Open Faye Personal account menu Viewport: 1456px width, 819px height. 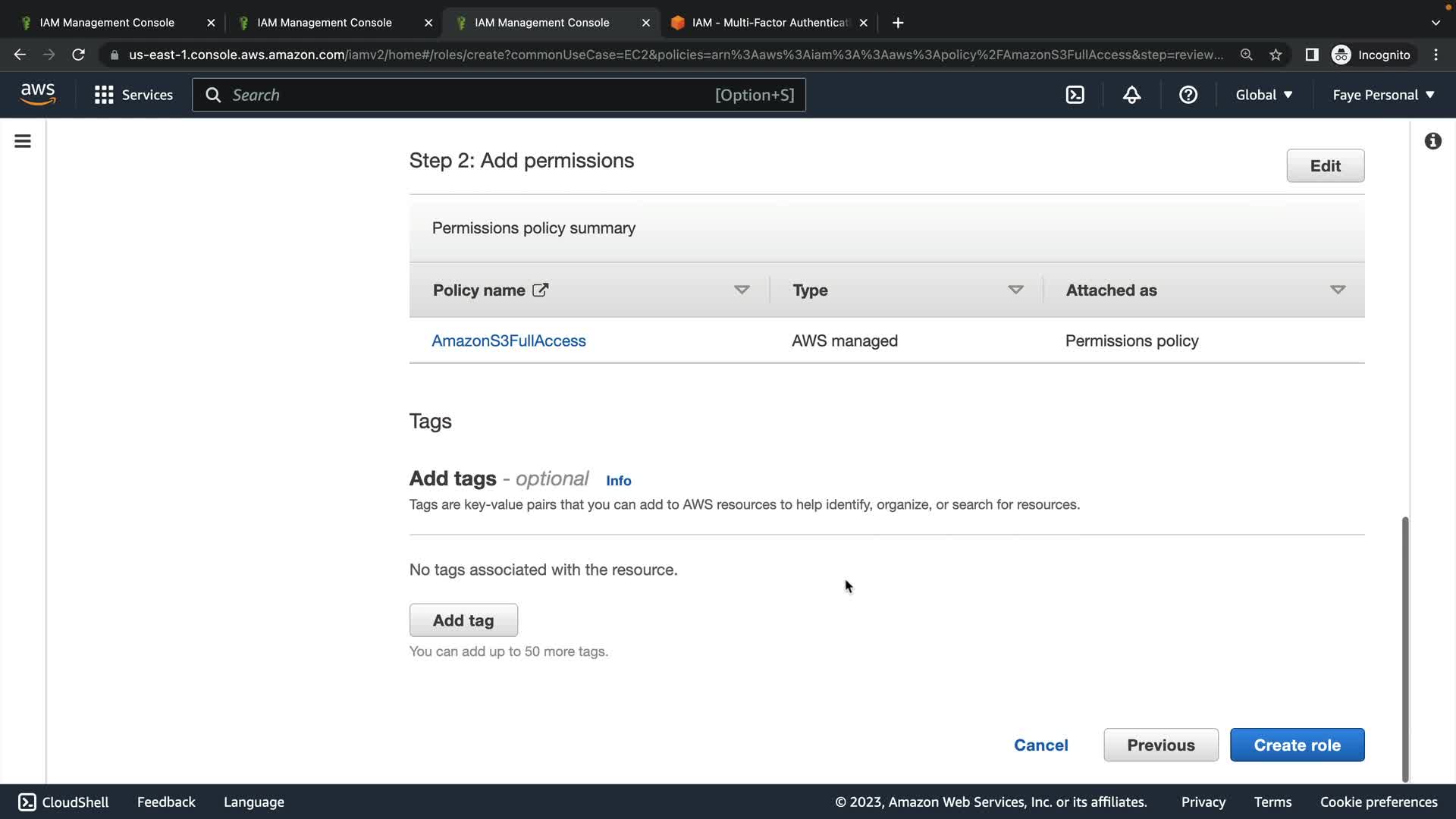(1383, 95)
